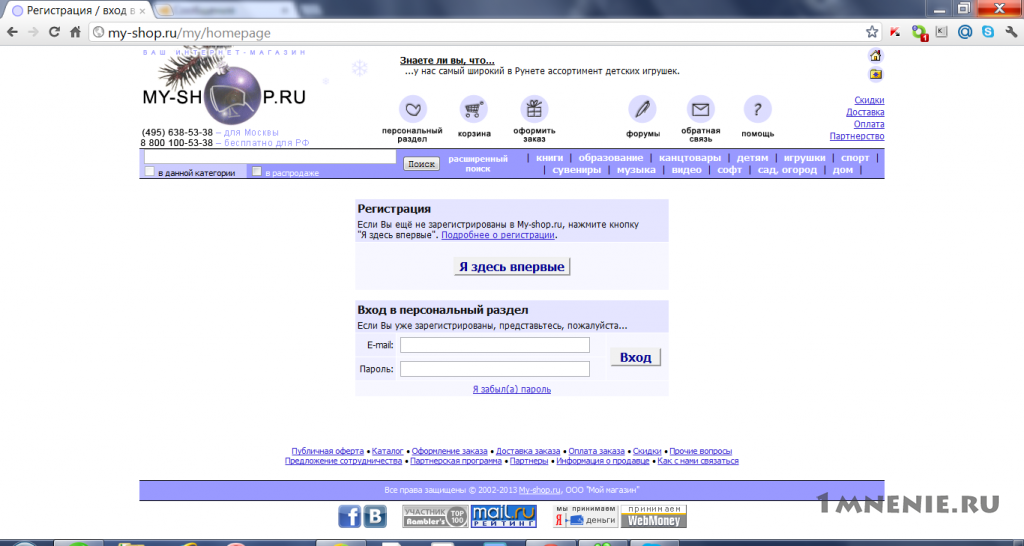The width and height of the screenshot is (1024, 546).
Task: Click the 'Вход' login button
Action: point(635,357)
